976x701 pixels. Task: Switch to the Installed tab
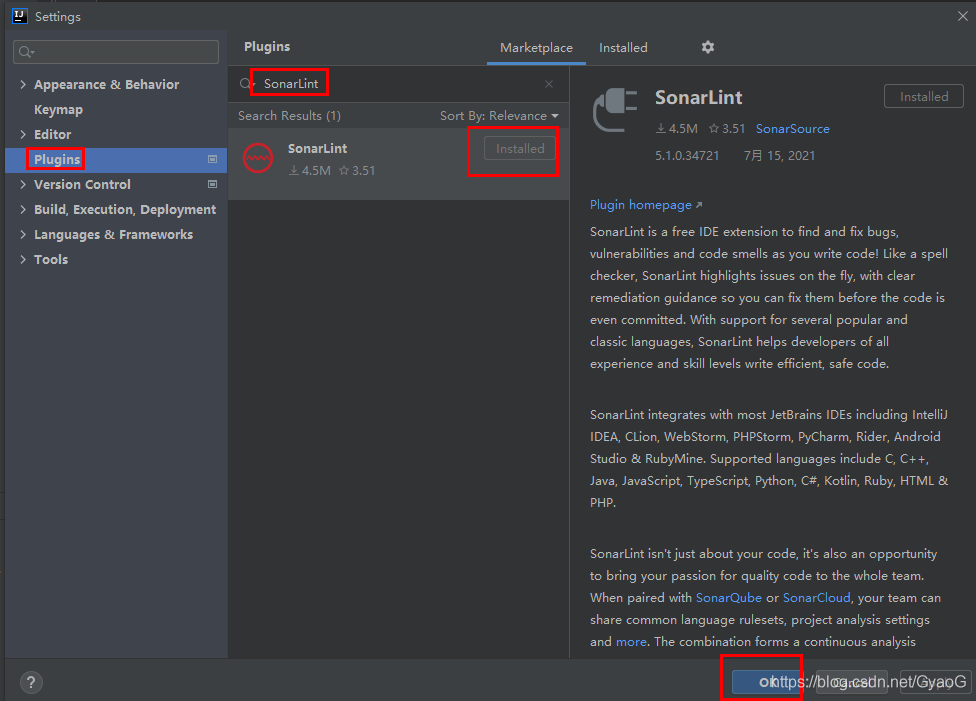(x=623, y=48)
